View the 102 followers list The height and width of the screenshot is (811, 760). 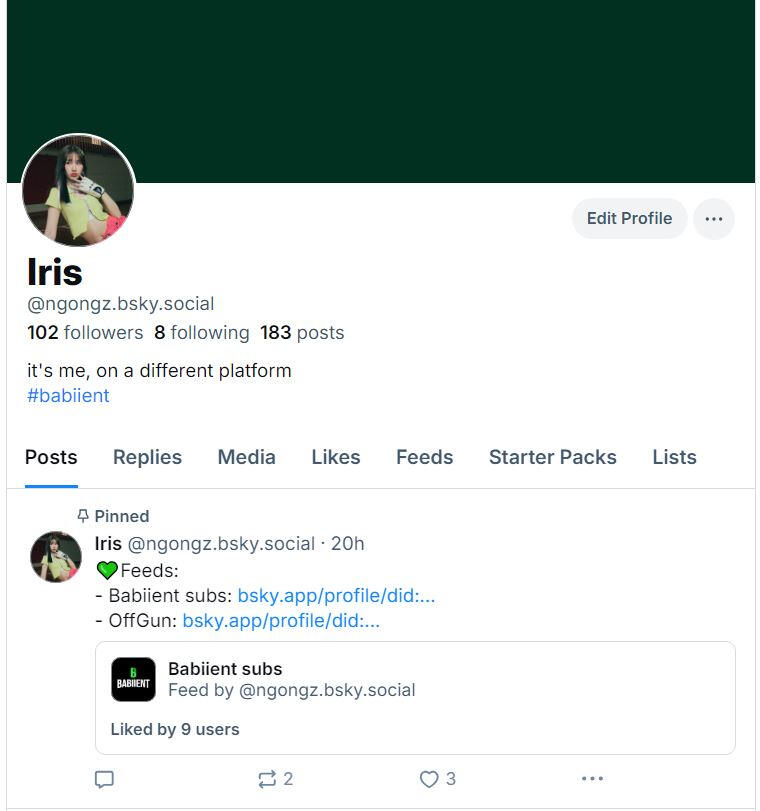point(85,333)
